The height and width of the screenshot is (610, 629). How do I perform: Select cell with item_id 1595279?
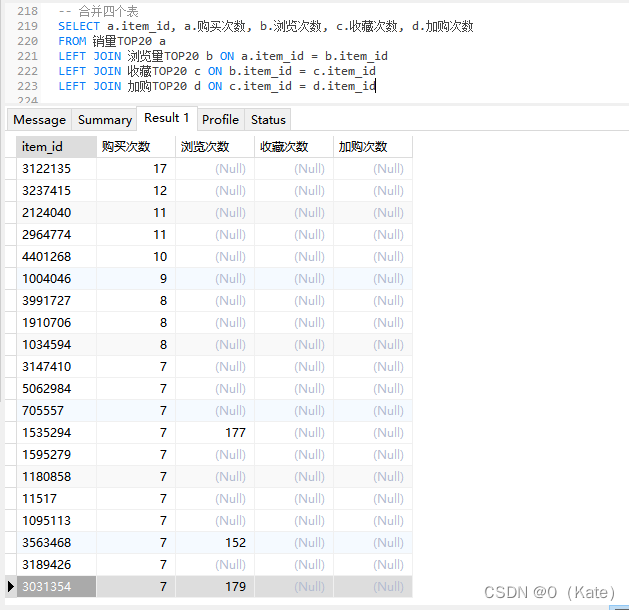click(x=56, y=455)
